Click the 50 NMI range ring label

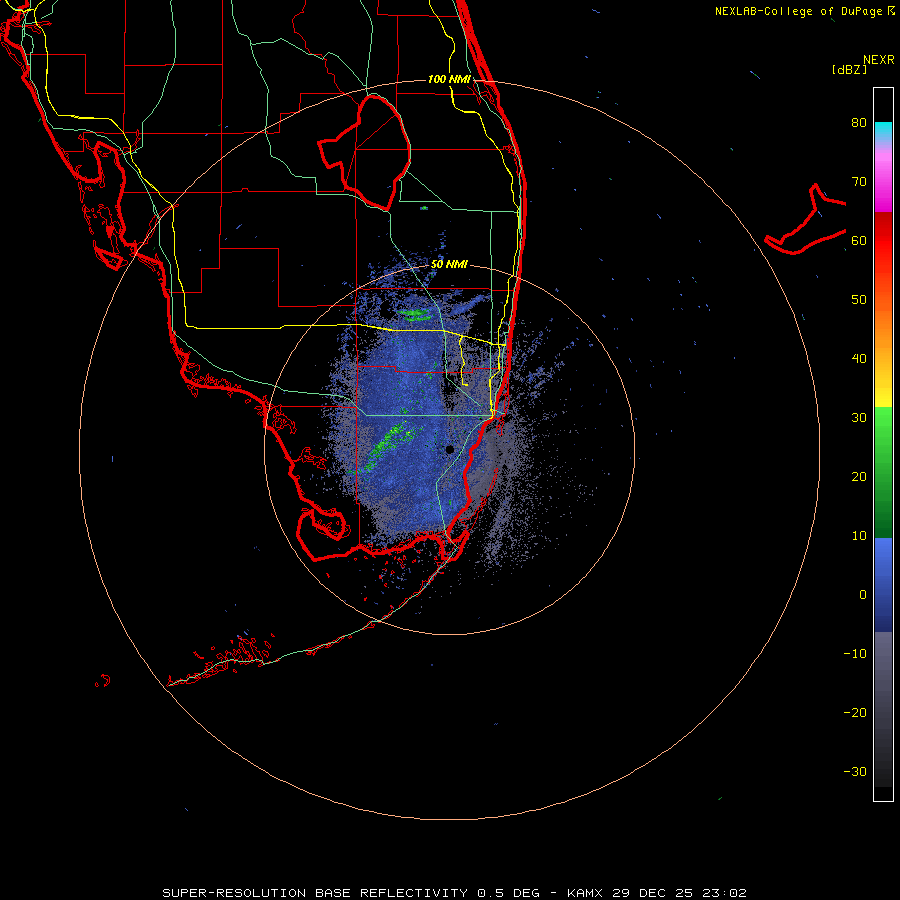pyautogui.click(x=449, y=265)
